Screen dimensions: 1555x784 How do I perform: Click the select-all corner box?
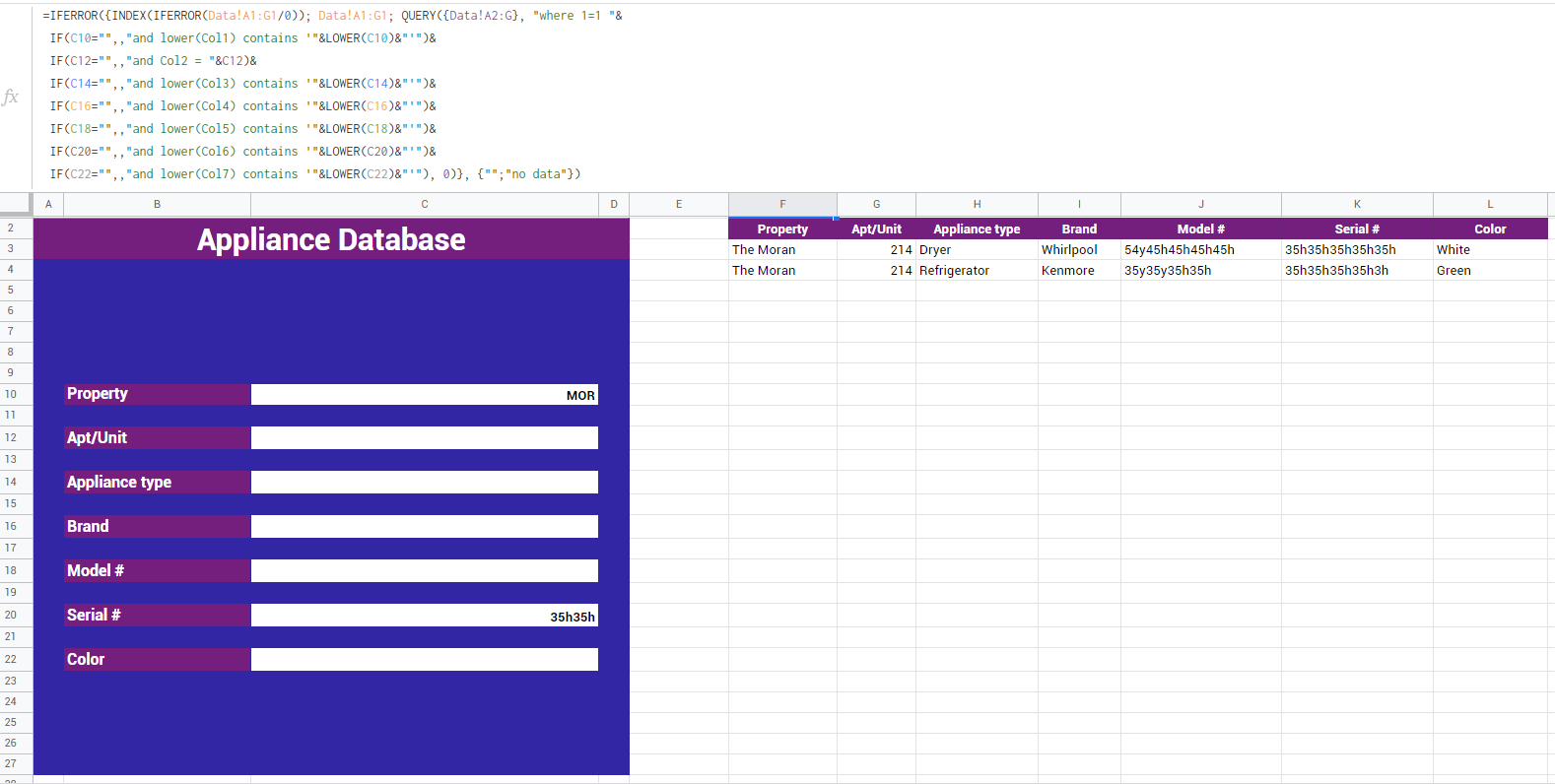16,204
